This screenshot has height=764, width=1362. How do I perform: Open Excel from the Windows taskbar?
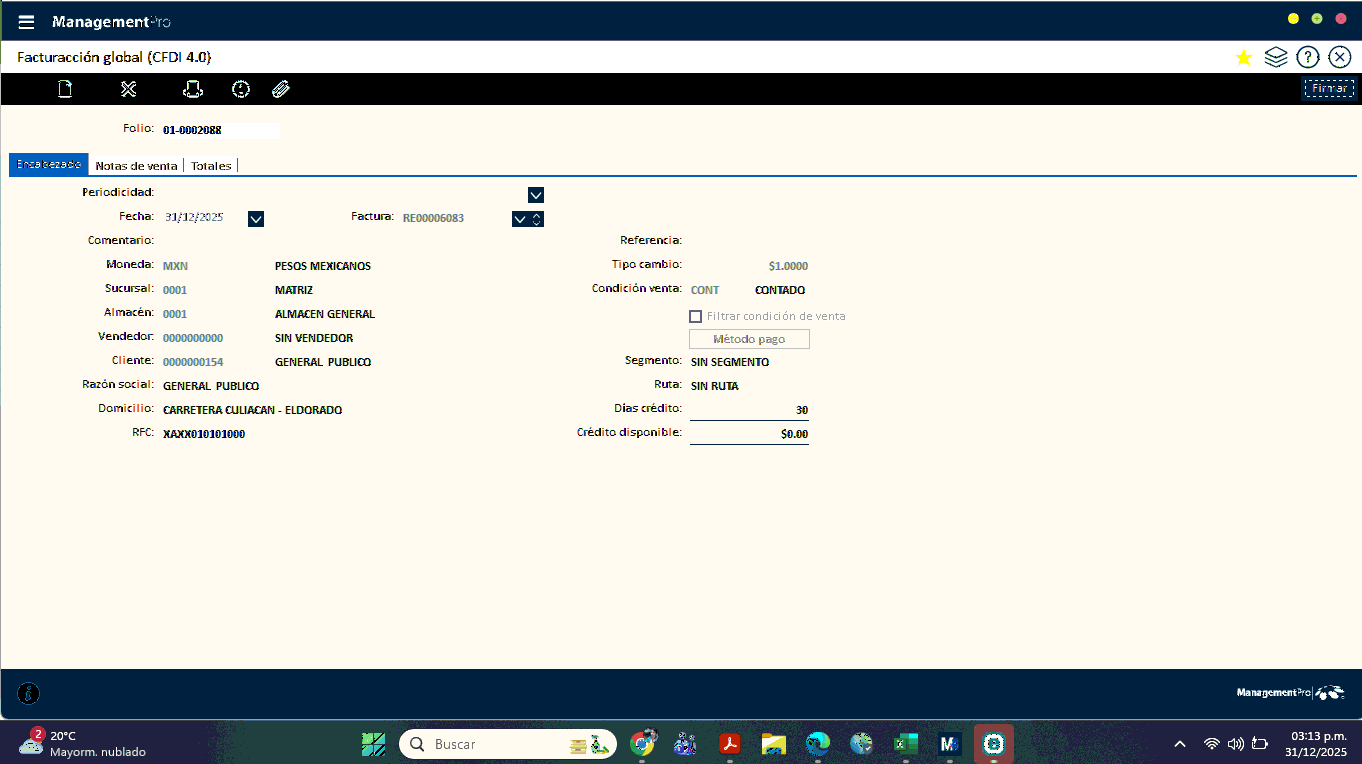[x=906, y=744]
